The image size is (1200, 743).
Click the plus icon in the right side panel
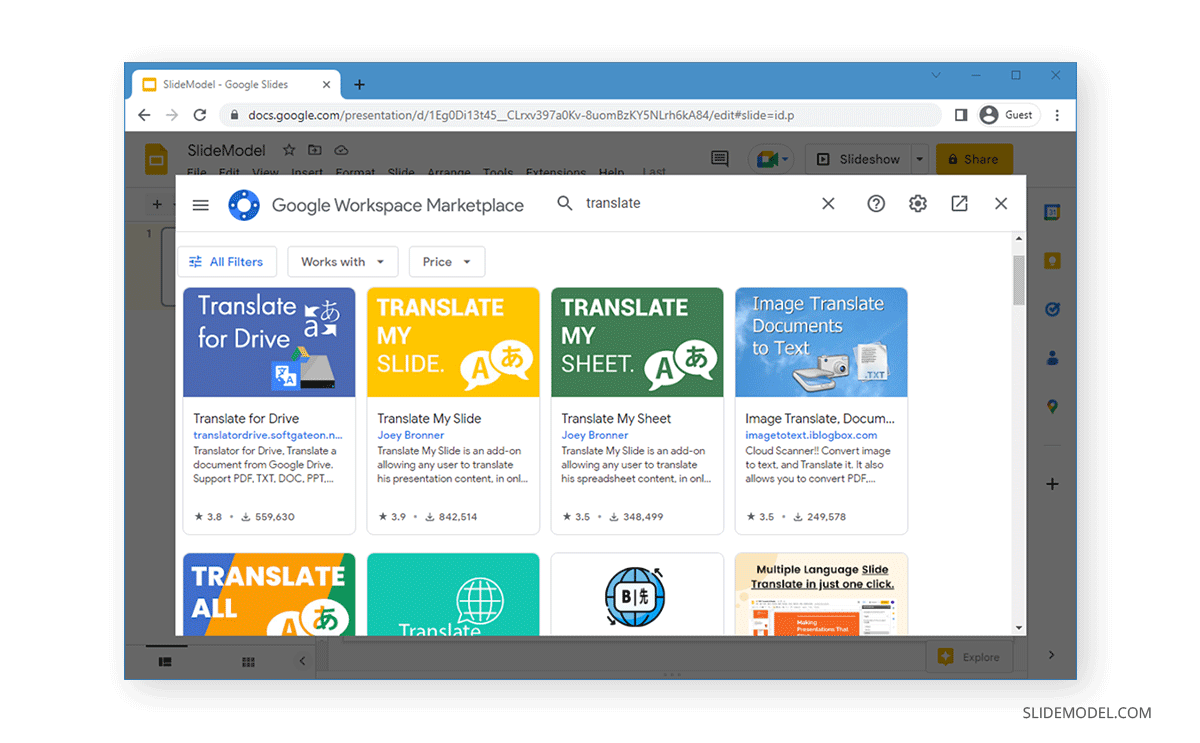coord(1052,484)
